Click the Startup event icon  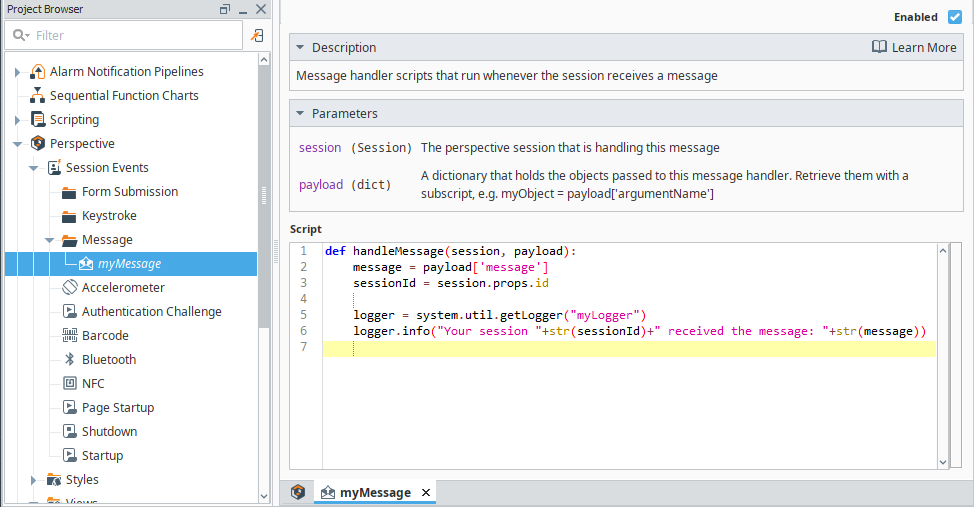coord(70,455)
